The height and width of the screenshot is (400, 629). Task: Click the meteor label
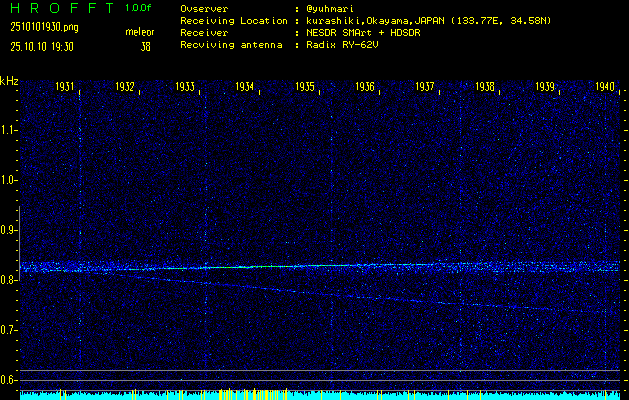[139, 32]
